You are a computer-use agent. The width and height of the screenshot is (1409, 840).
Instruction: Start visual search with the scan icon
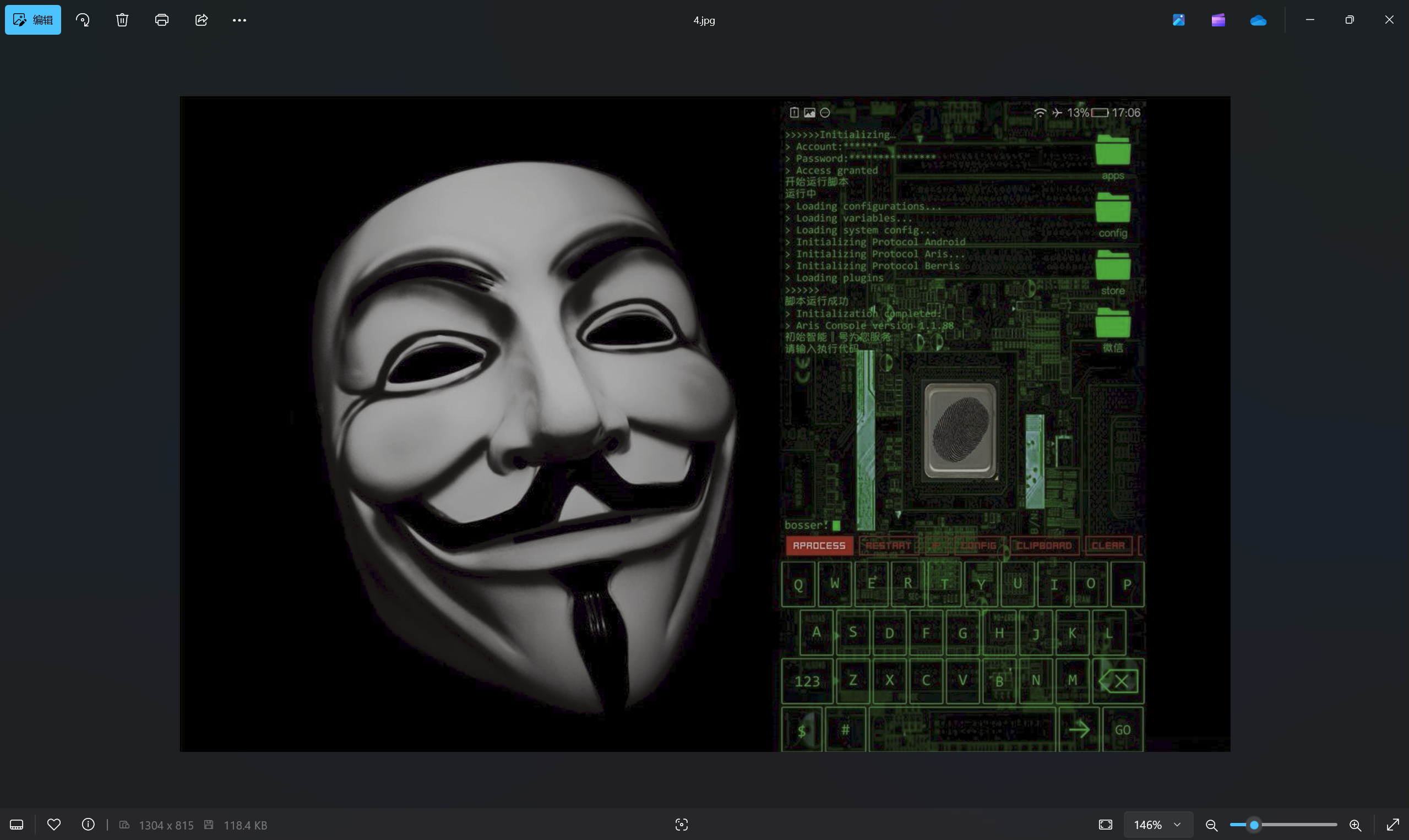[x=682, y=825]
